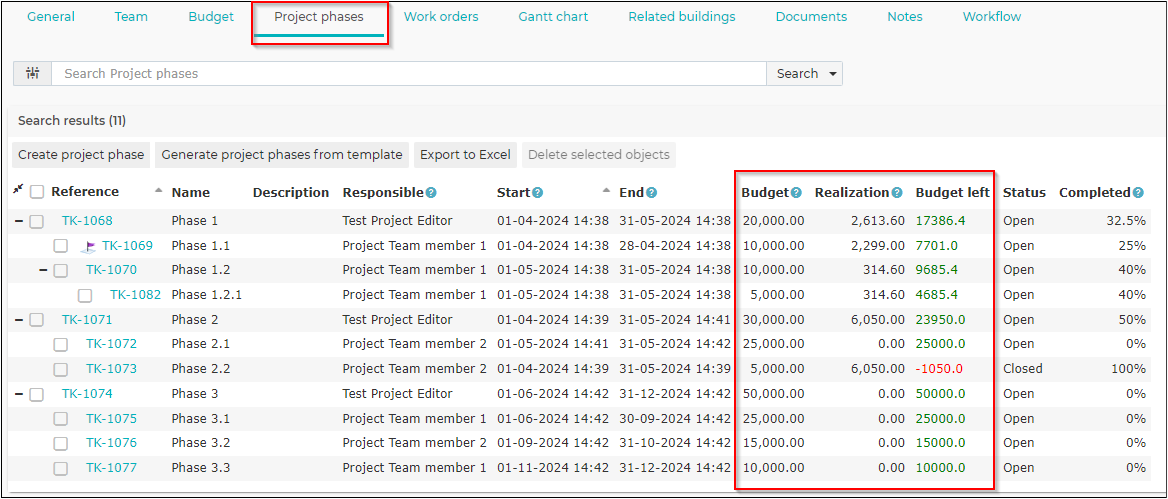Image resolution: width=1168 pixels, height=499 pixels.
Task: Sort ascending by Reference column arrow
Action: pos(158,191)
